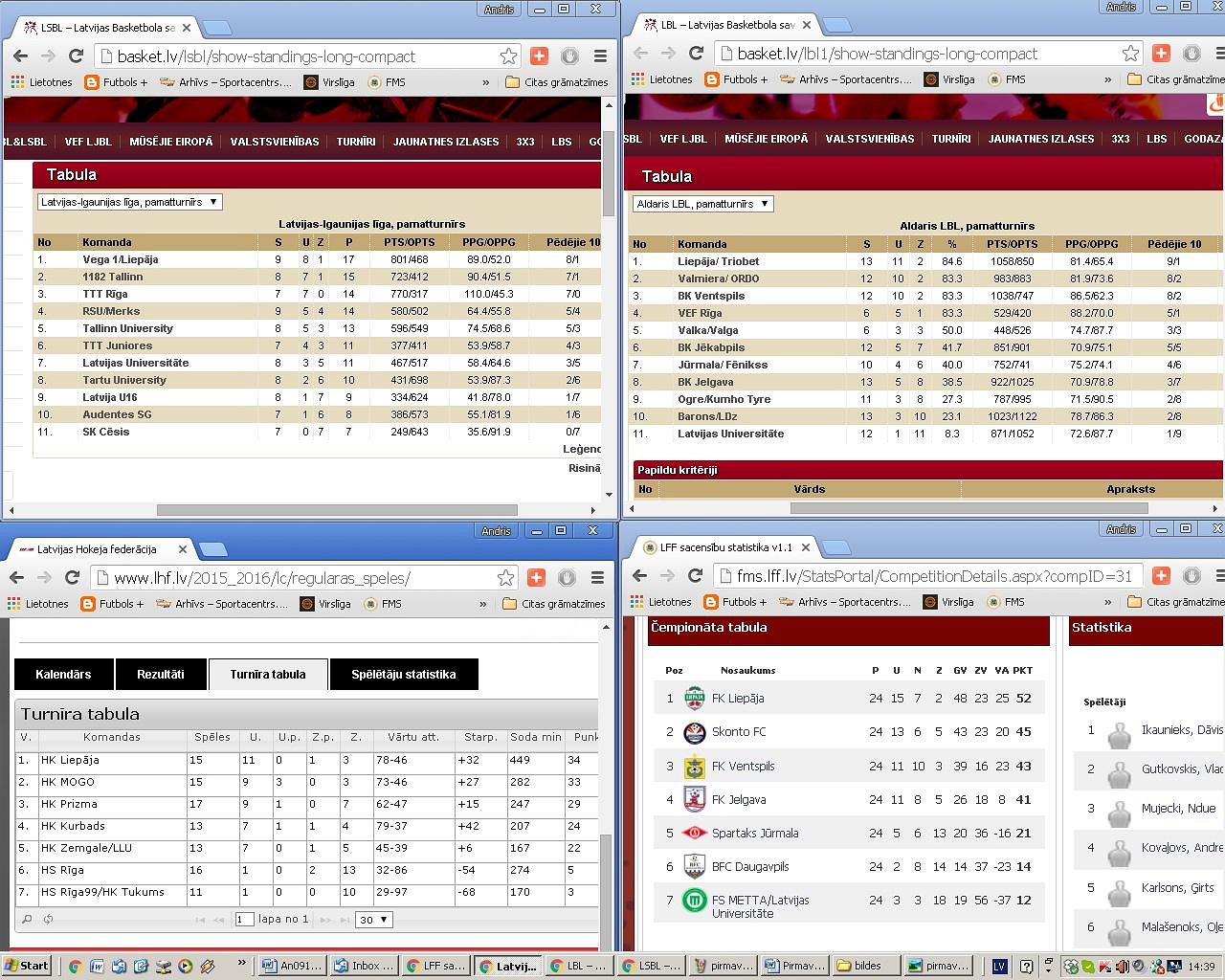Click the LV language indicator in tray
The image size is (1225, 980).
[999, 967]
